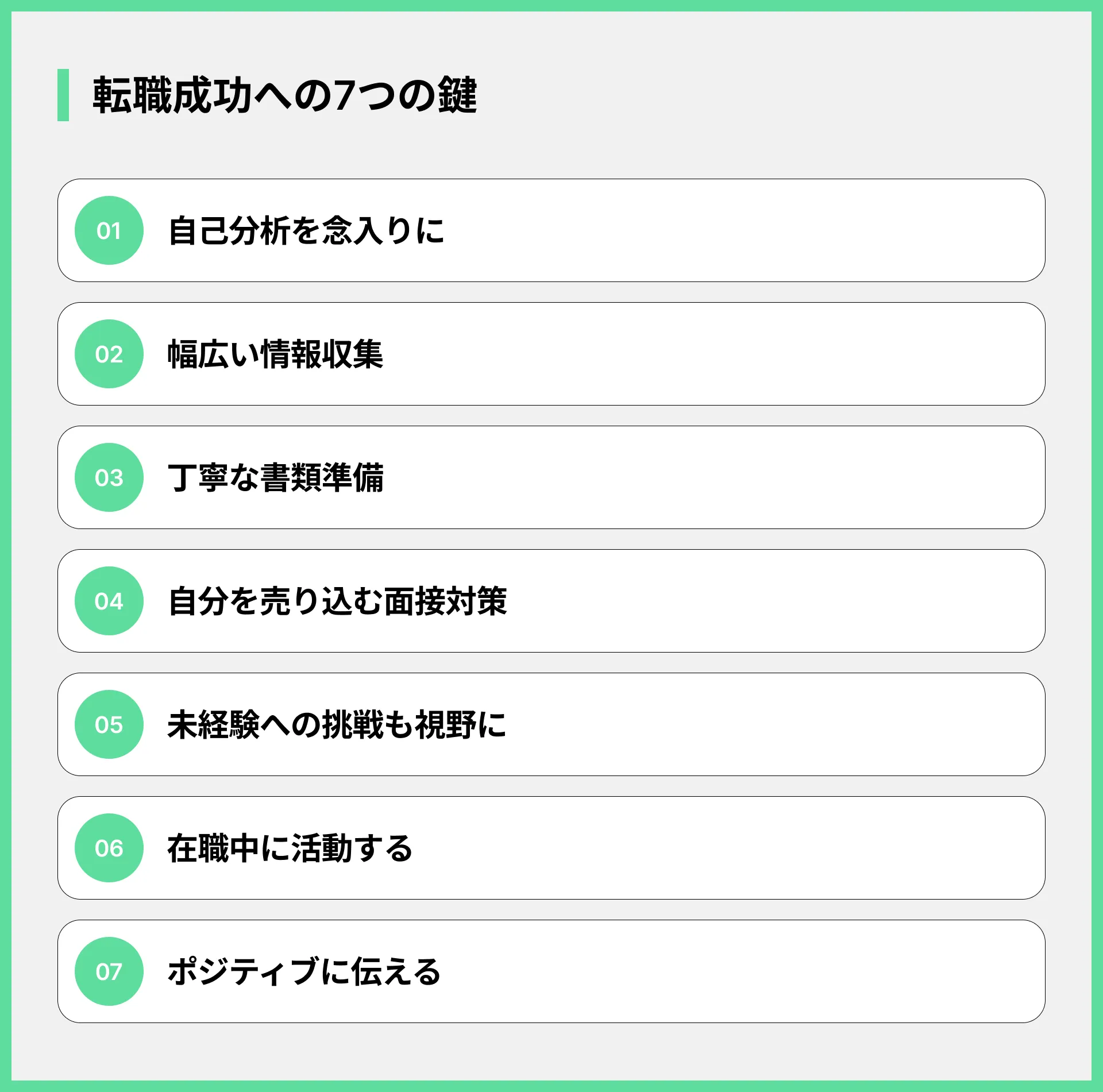
Task: Click the green 07 number badge
Action: point(109,971)
